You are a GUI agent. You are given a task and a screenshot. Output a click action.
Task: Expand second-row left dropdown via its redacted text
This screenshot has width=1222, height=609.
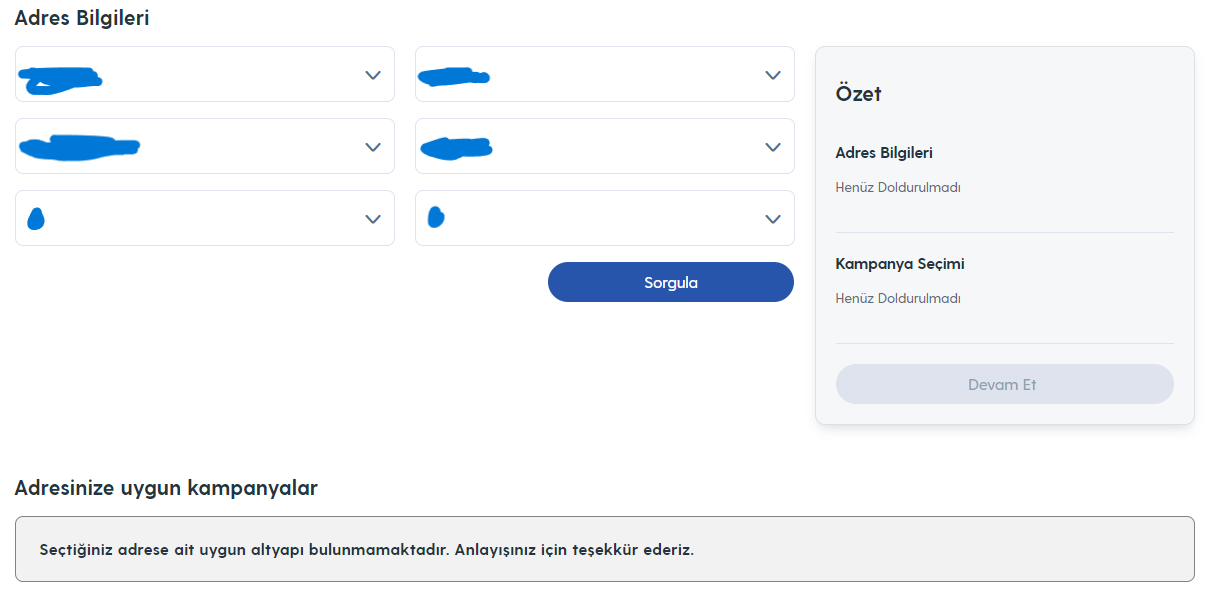(80, 148)
